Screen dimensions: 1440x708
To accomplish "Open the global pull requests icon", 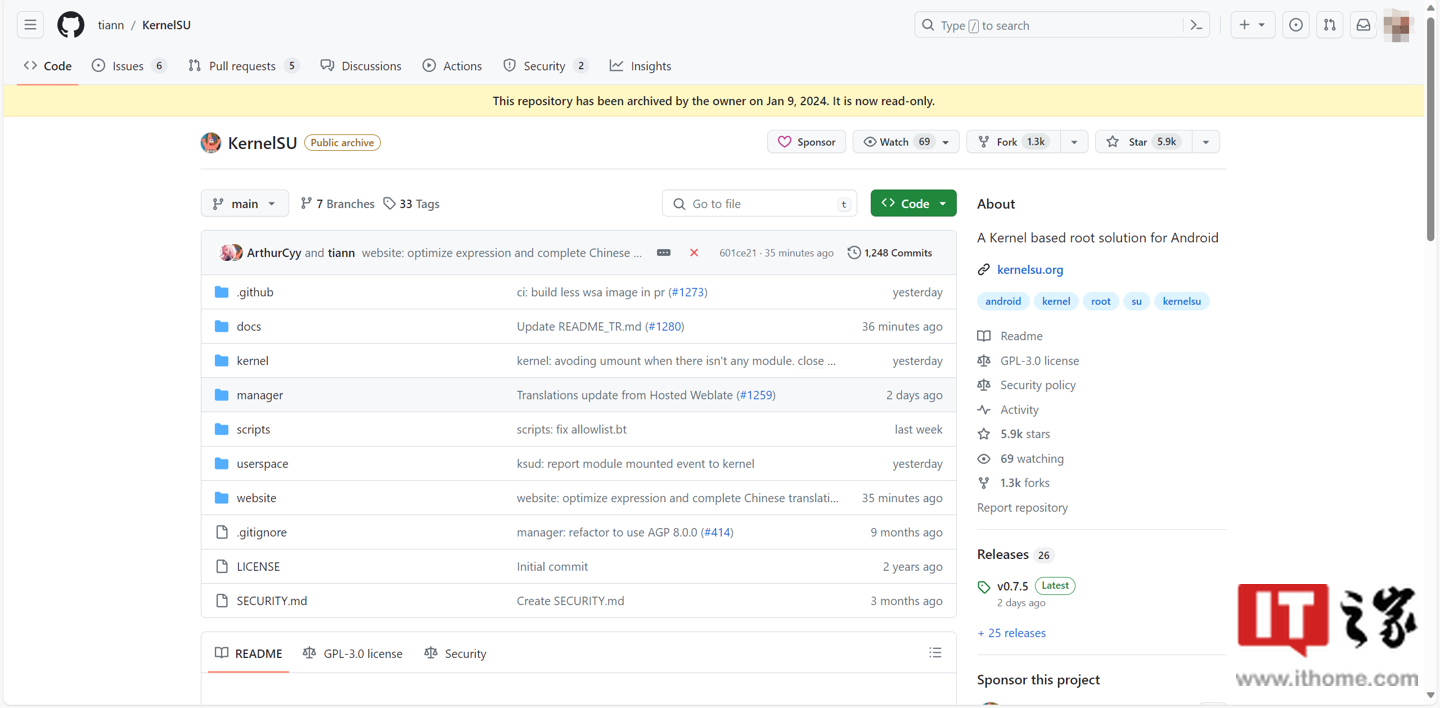I will pos(1329,25).
